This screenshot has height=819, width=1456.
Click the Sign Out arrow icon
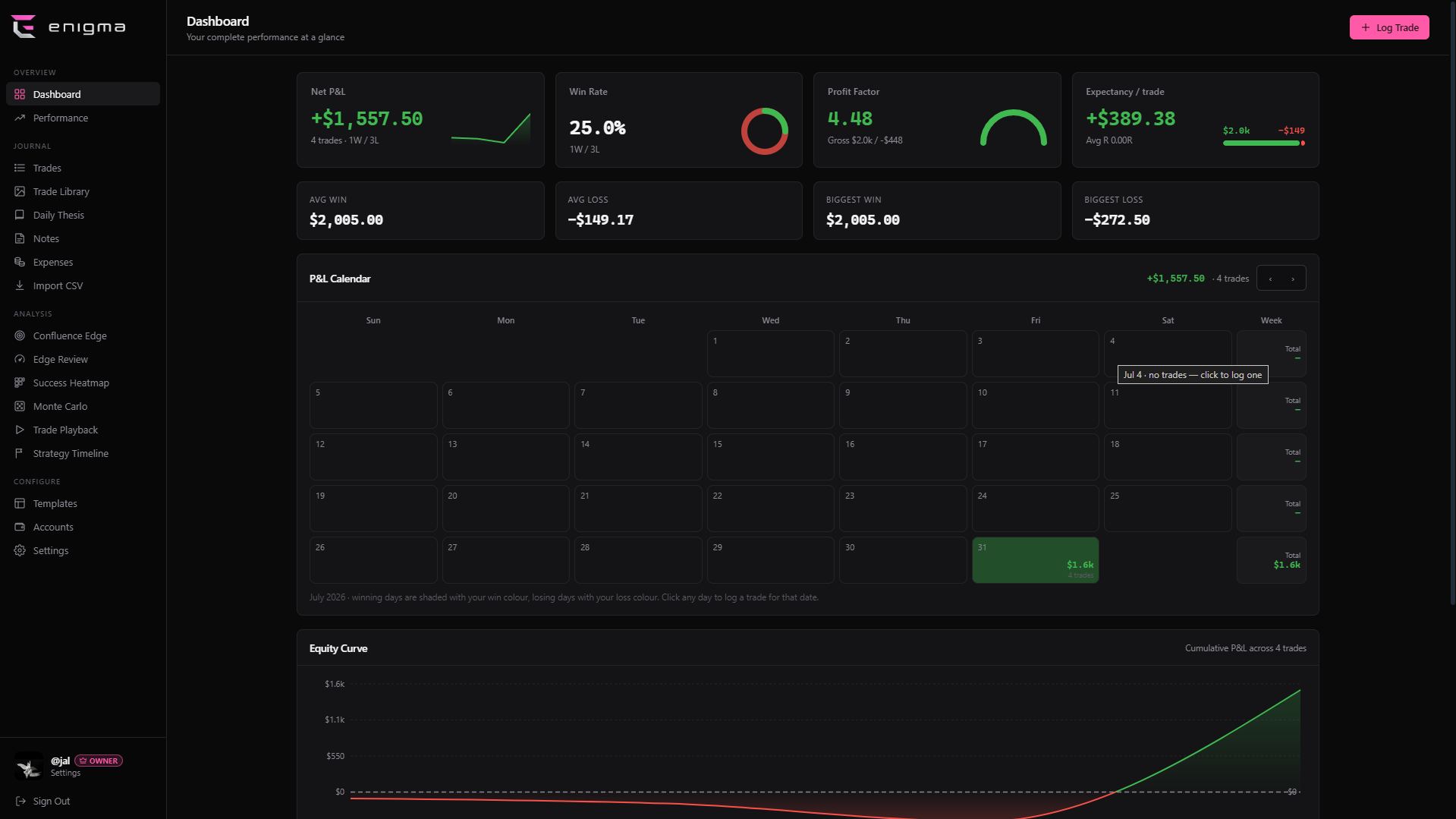pos(20,801)
